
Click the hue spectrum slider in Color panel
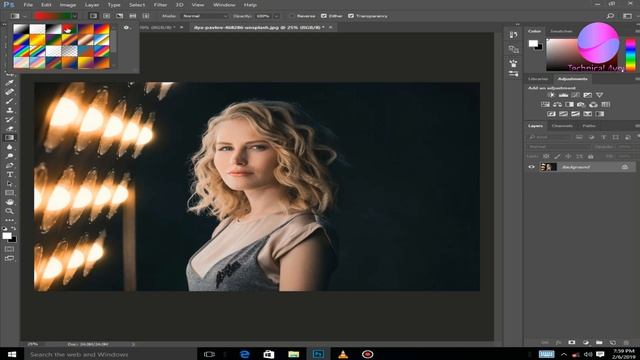click(631, 55)
